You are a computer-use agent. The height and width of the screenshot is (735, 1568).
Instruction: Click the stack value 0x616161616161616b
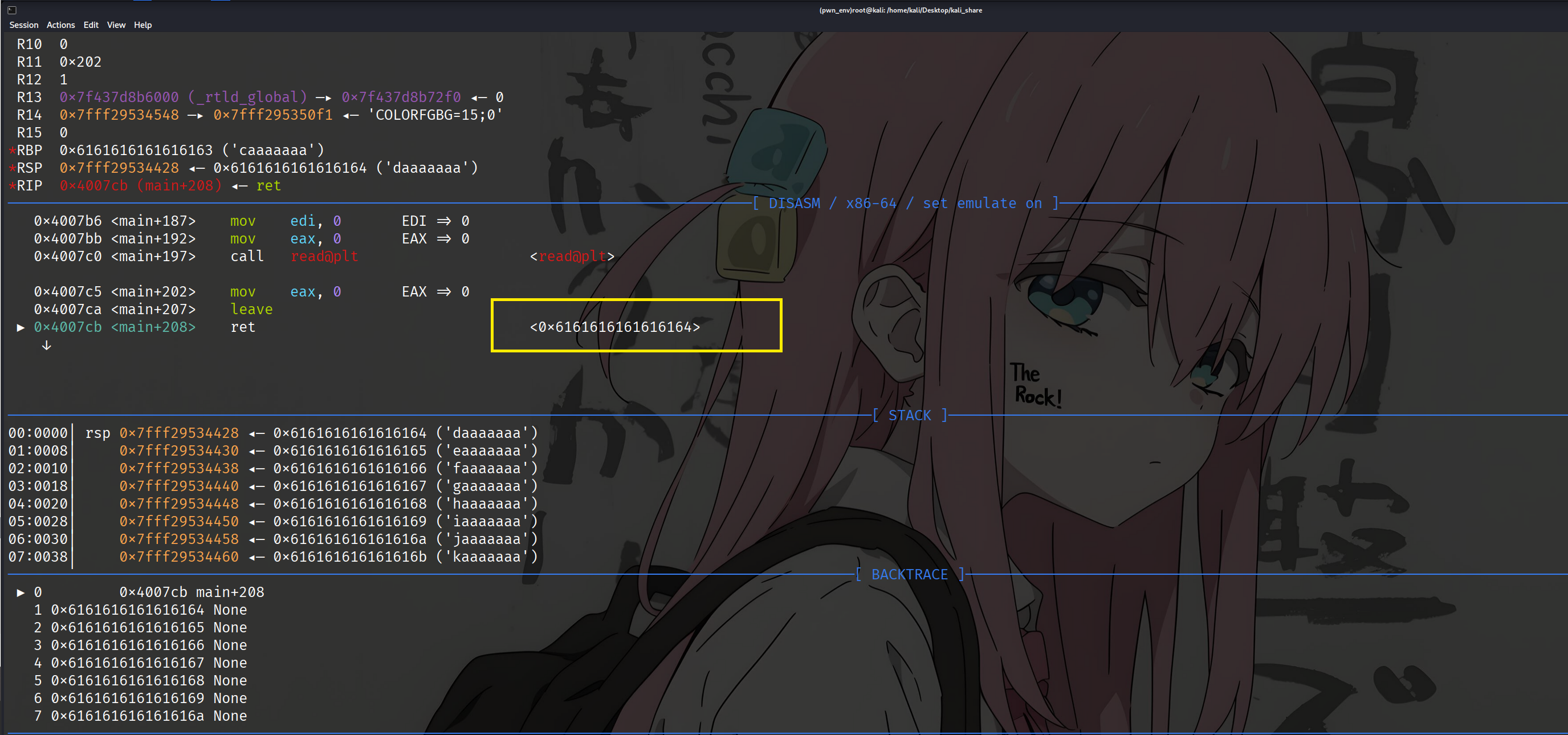(350, 557)
